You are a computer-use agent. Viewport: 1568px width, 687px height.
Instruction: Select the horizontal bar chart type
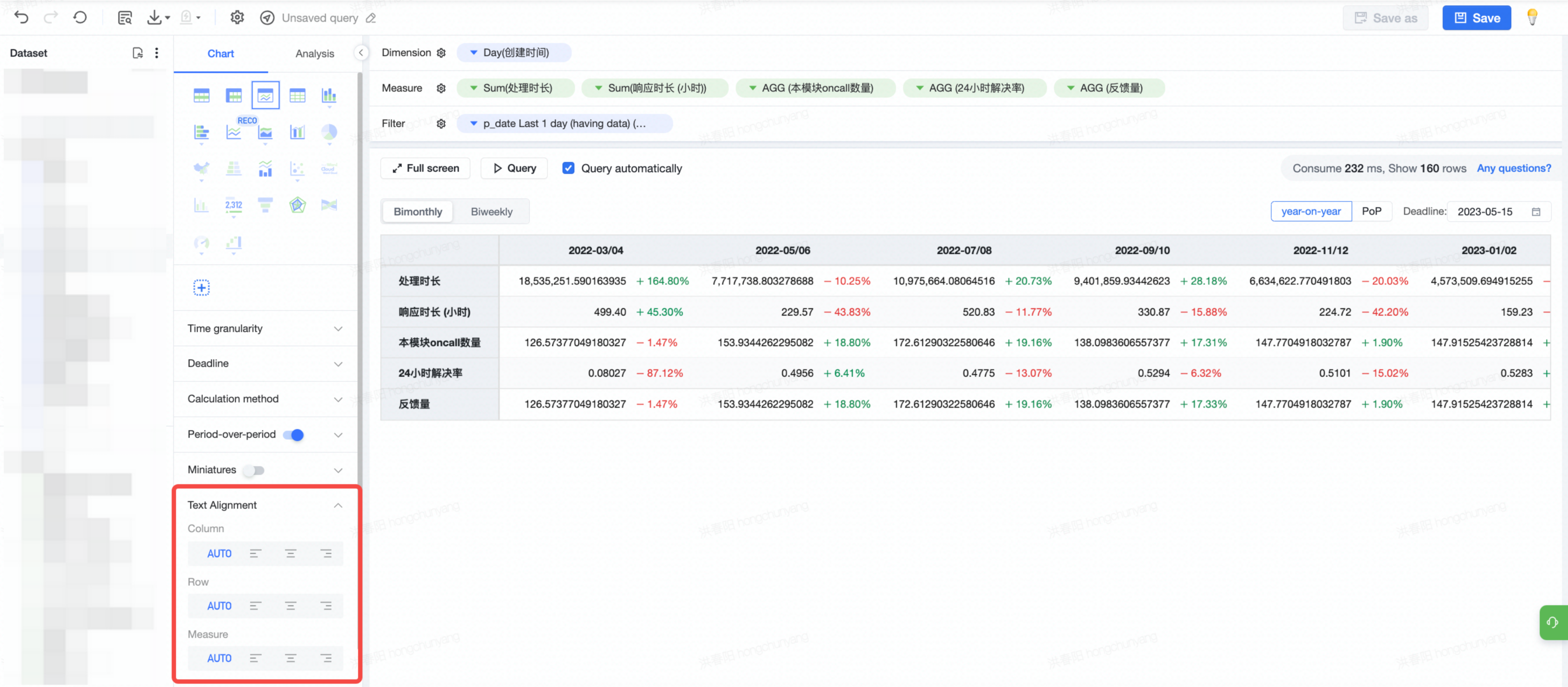coord(201,132)
